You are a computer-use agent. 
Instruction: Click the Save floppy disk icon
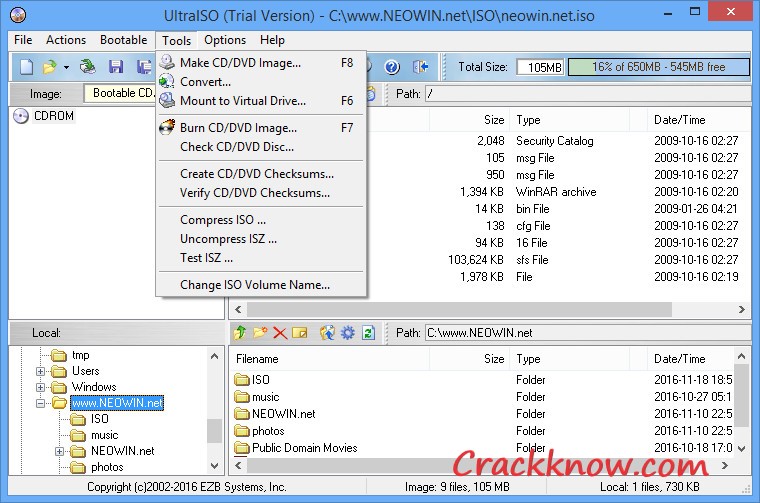(116, 67)
